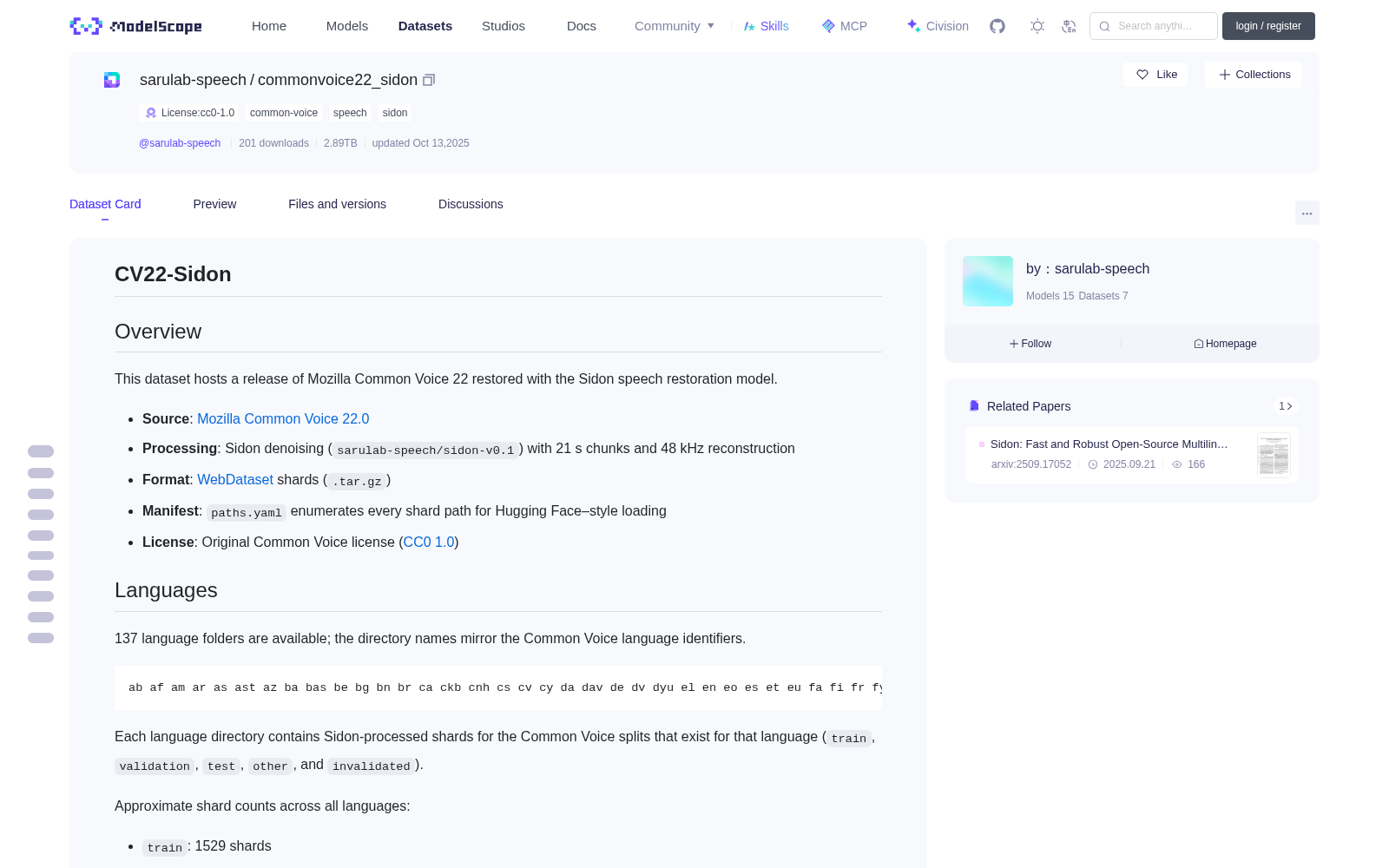Click sarulab-speech in dataset title
Screen dimensions: 1389x868
tap(193, 80)
